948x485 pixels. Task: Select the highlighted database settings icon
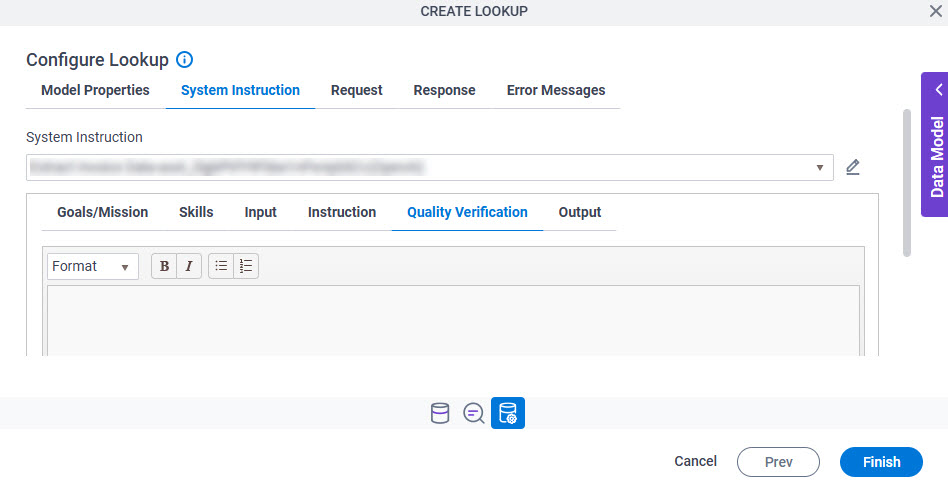tap(508, 413)
